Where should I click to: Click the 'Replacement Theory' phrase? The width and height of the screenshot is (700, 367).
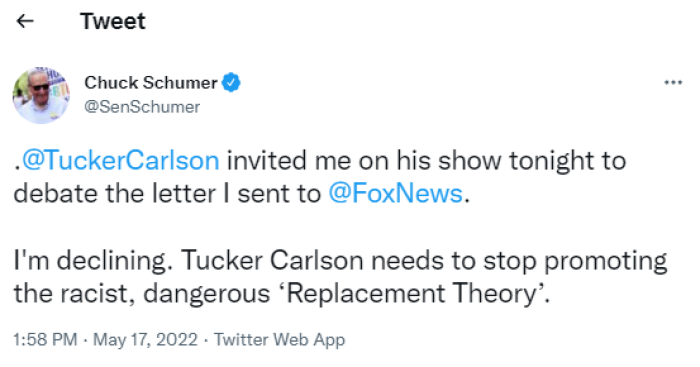pos(411,294)
